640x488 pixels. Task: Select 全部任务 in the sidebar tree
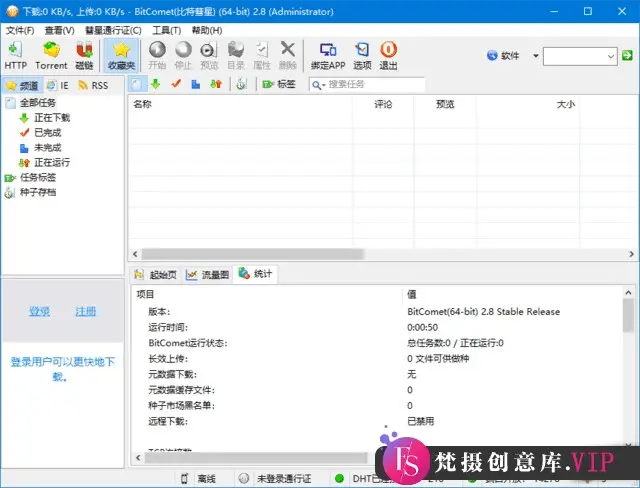(38, 103)
